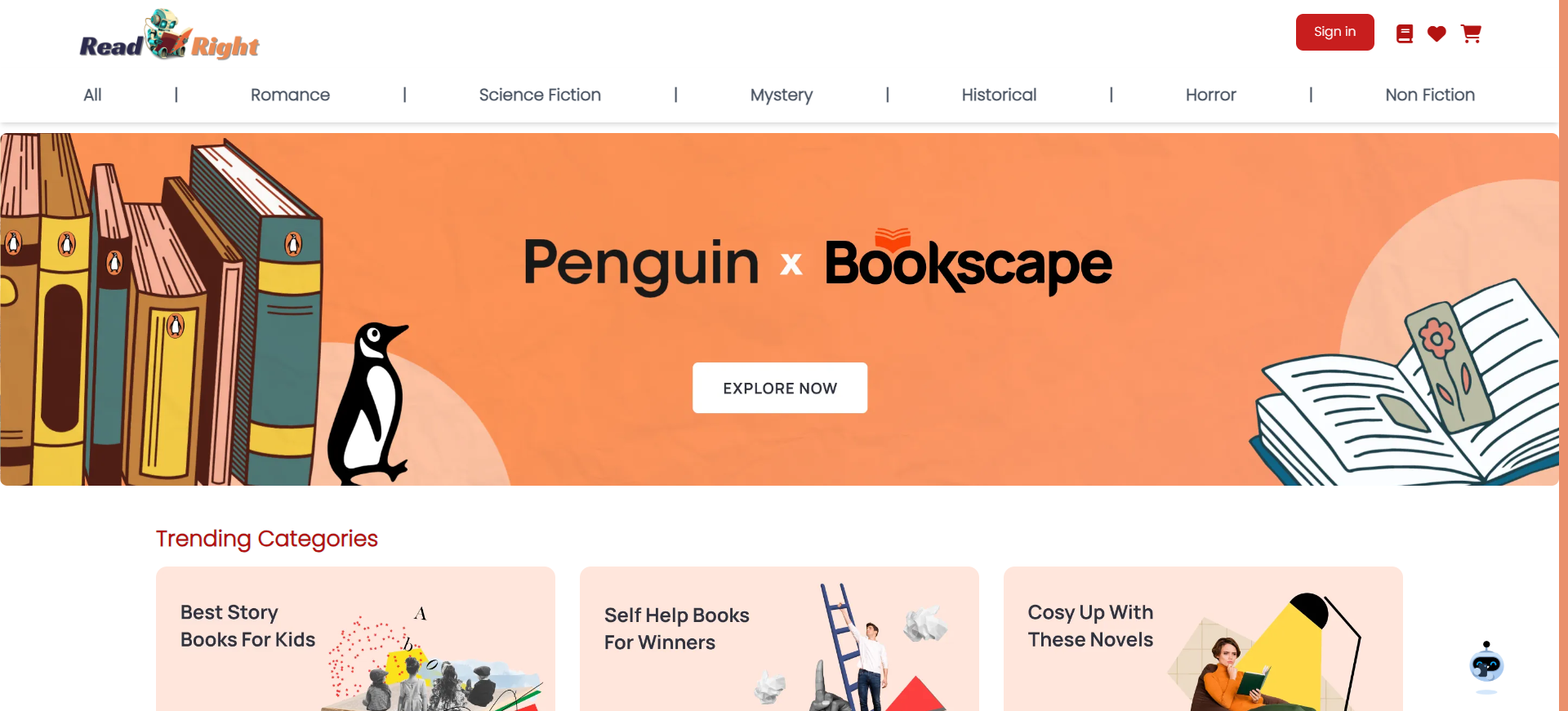Open Self Help Books For Winners card
Image resolution: width=1568 pixels, height=711 pixels.
click(779, 638)
